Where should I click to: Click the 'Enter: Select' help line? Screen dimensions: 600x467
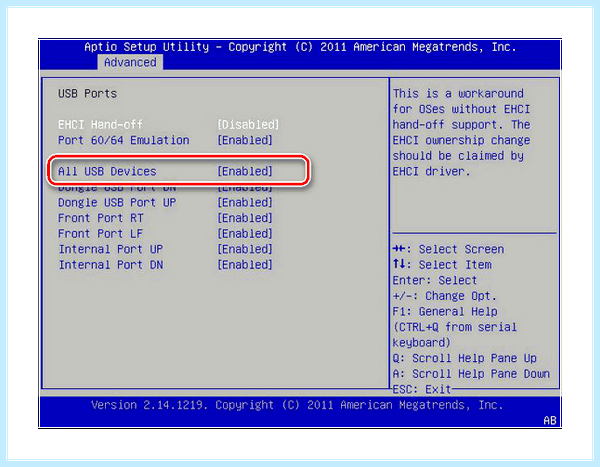pyautogui.click(x=435, y=281)
